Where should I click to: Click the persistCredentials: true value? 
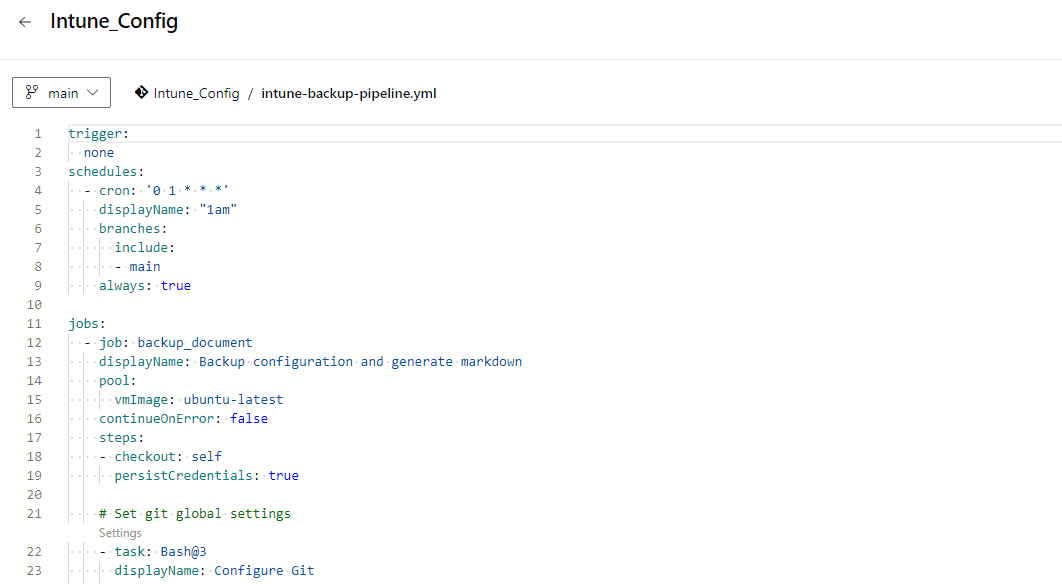tap(283, 476)
